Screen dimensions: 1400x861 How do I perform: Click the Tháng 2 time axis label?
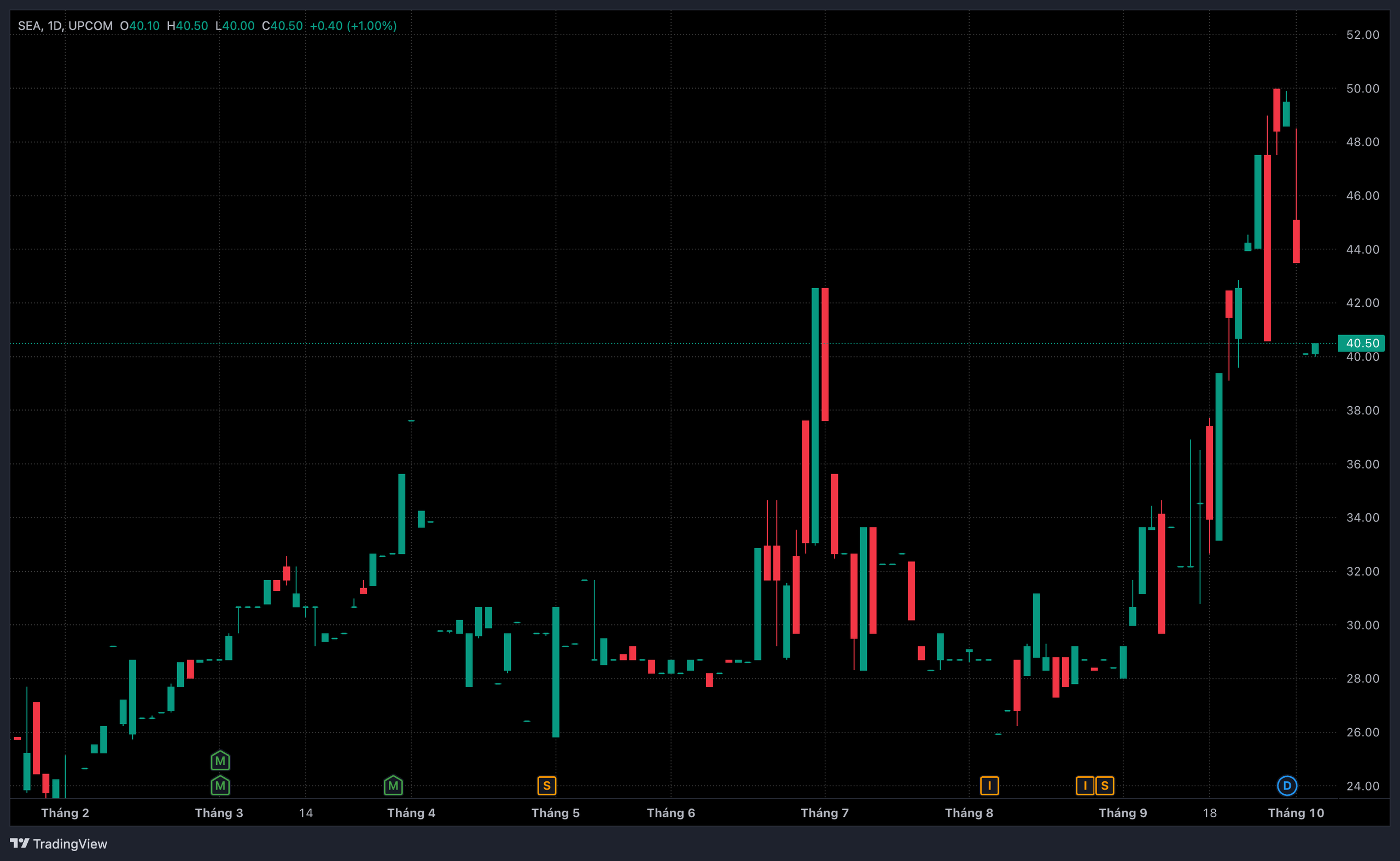[65, 812]
